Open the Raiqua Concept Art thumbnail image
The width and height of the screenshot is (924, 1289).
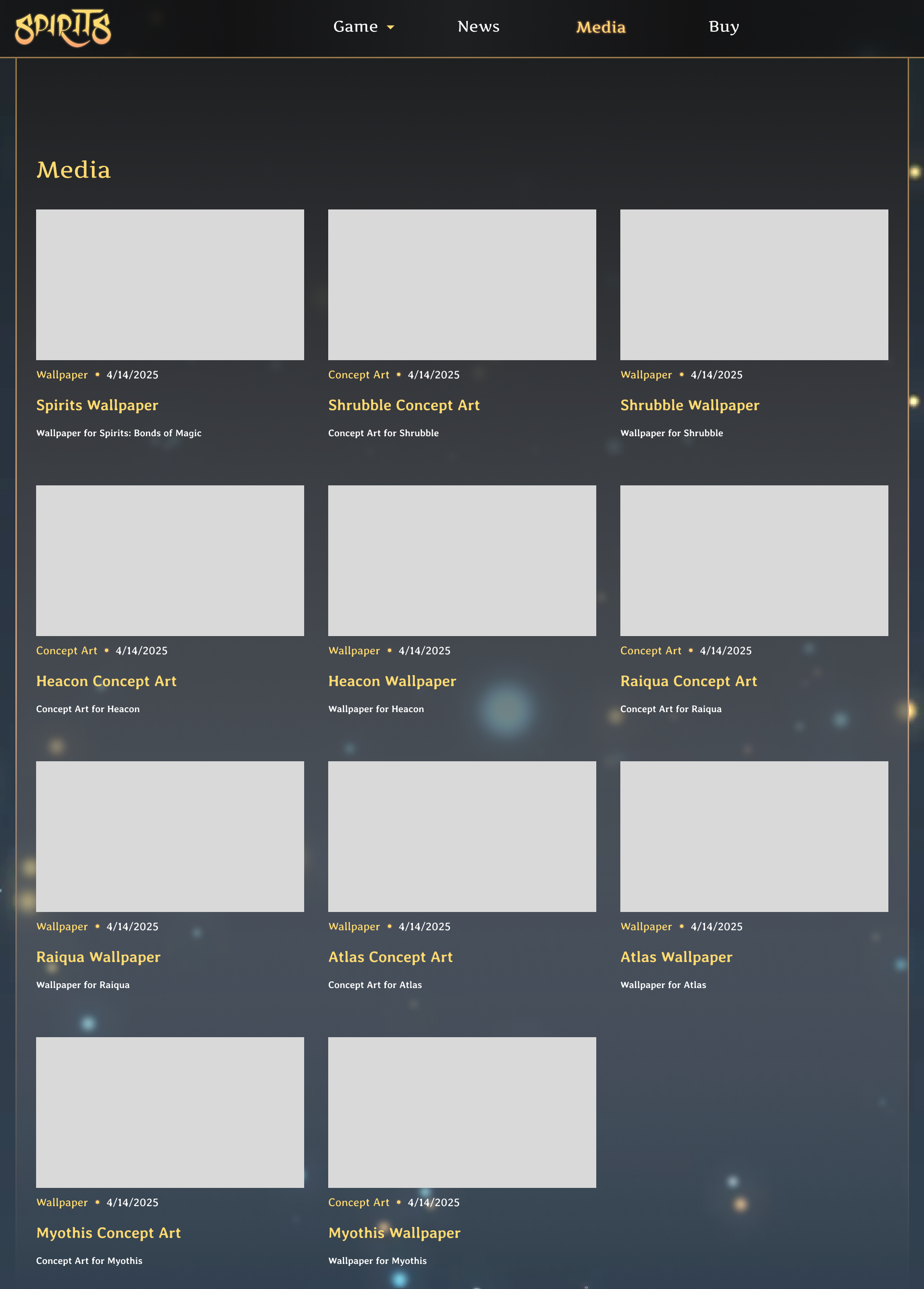coord(754,560)
